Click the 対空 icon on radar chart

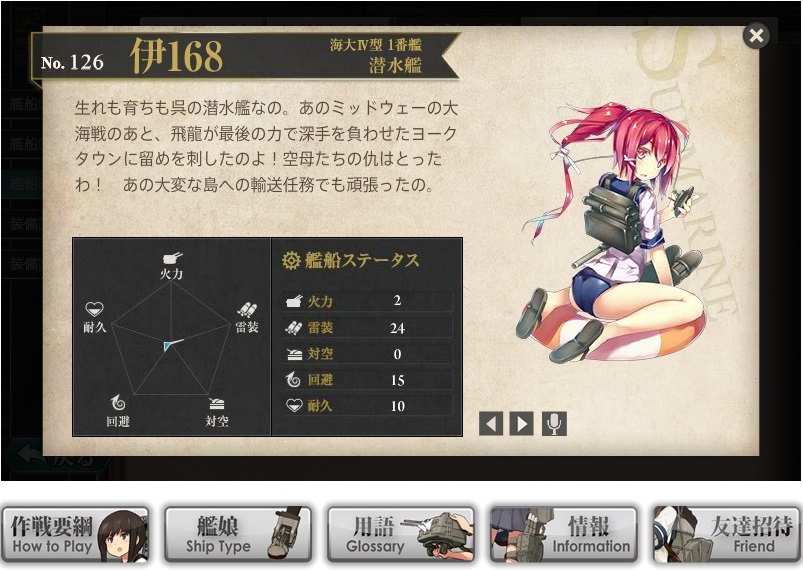pyautogui.click(x=217, y=405)
